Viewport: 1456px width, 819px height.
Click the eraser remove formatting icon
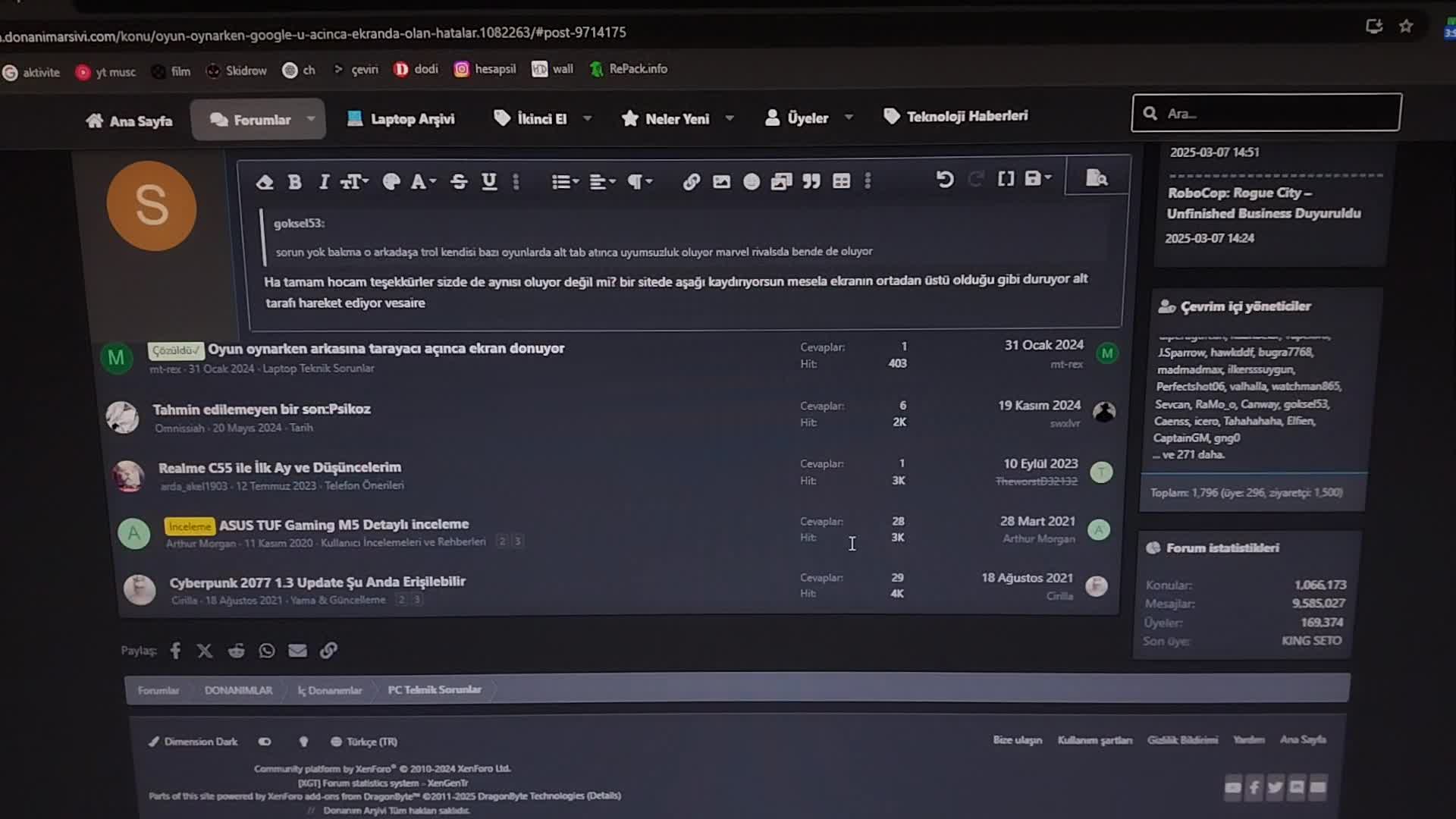pos(264,182)
